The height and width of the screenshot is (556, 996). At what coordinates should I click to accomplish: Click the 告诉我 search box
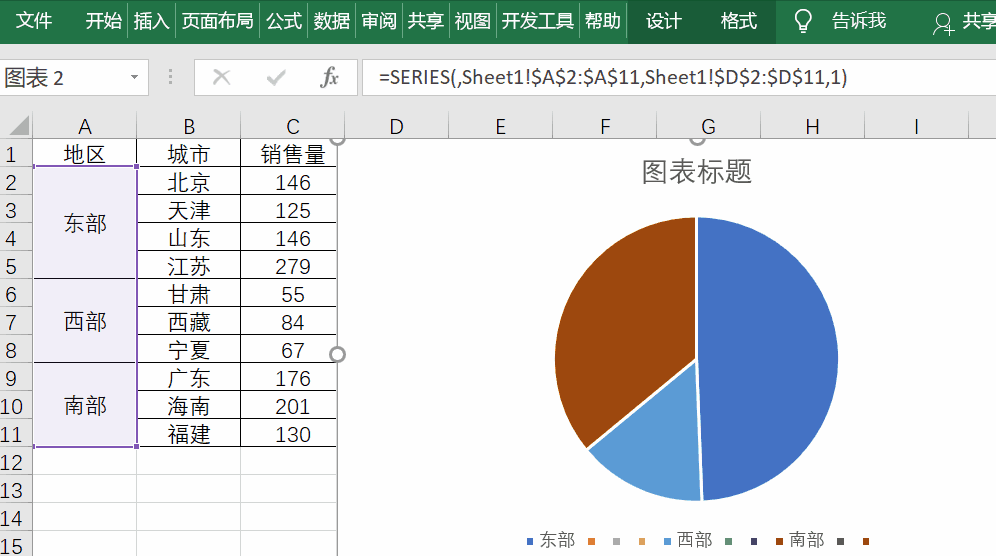coord(859,21)
